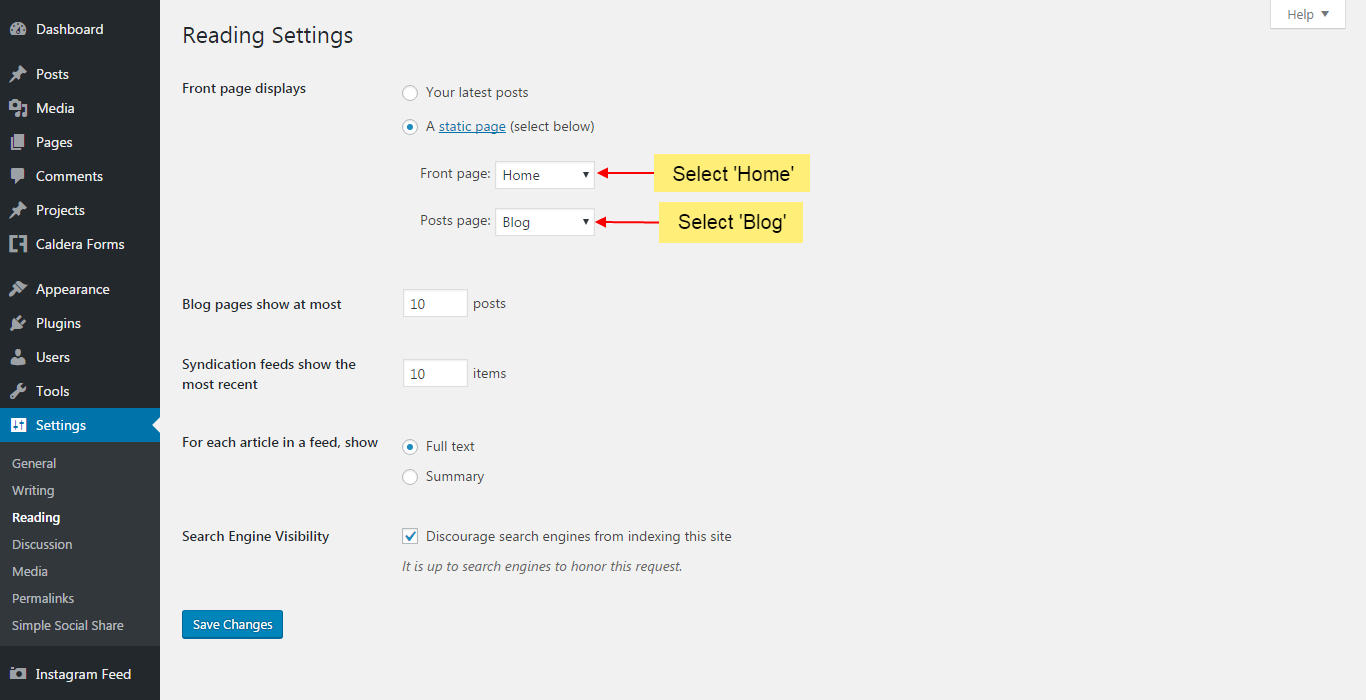Open the Posts page dropdown
Viewport: 1366px width, 700px height.
pos(545,222)
